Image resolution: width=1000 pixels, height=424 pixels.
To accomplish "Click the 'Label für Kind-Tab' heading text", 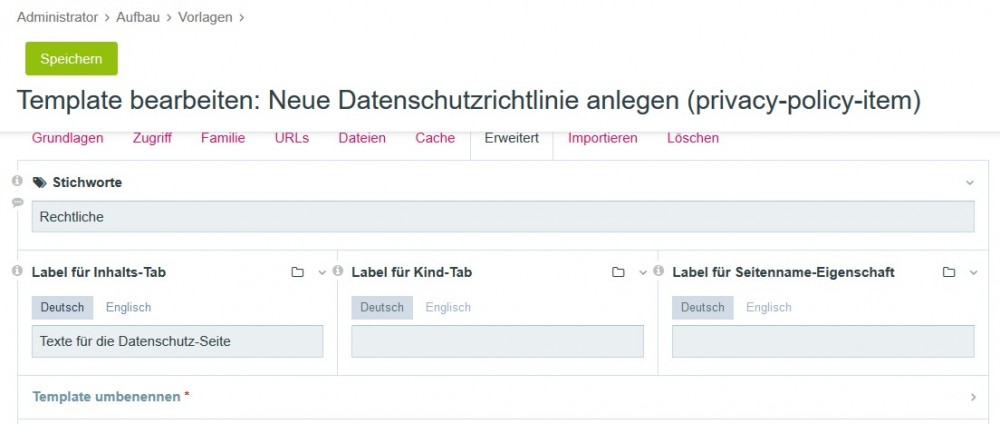I will [x=411, y=272].
